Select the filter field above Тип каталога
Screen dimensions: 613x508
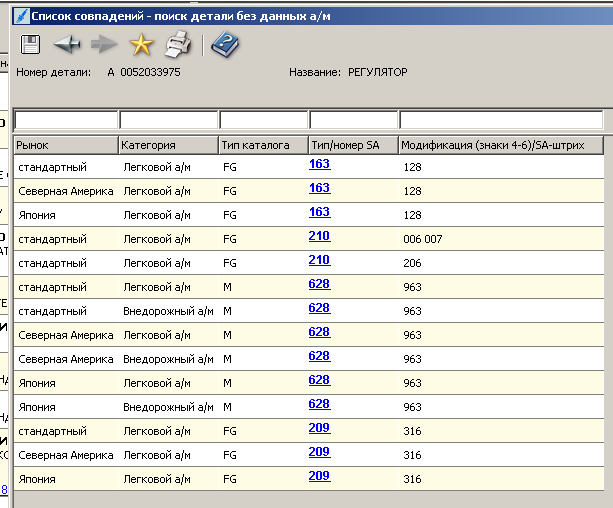(x=263, y=120)
